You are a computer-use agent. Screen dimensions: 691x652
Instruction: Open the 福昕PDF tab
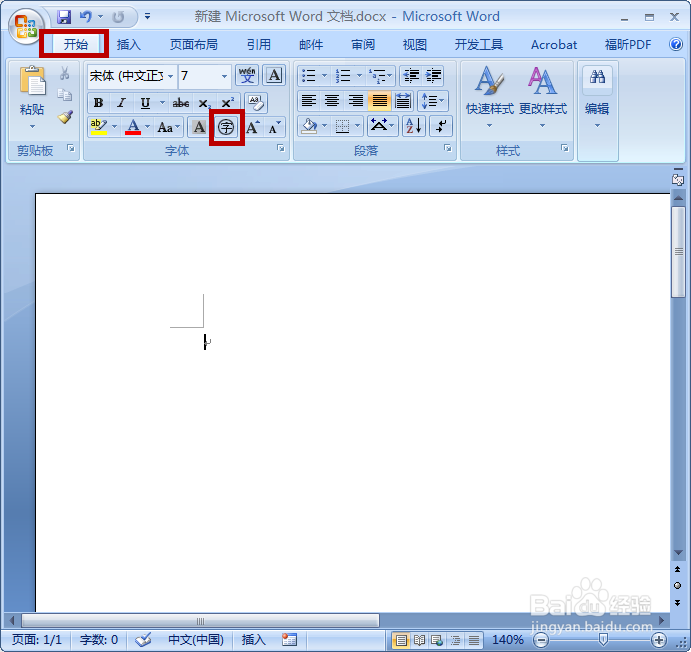click(628, 44)
